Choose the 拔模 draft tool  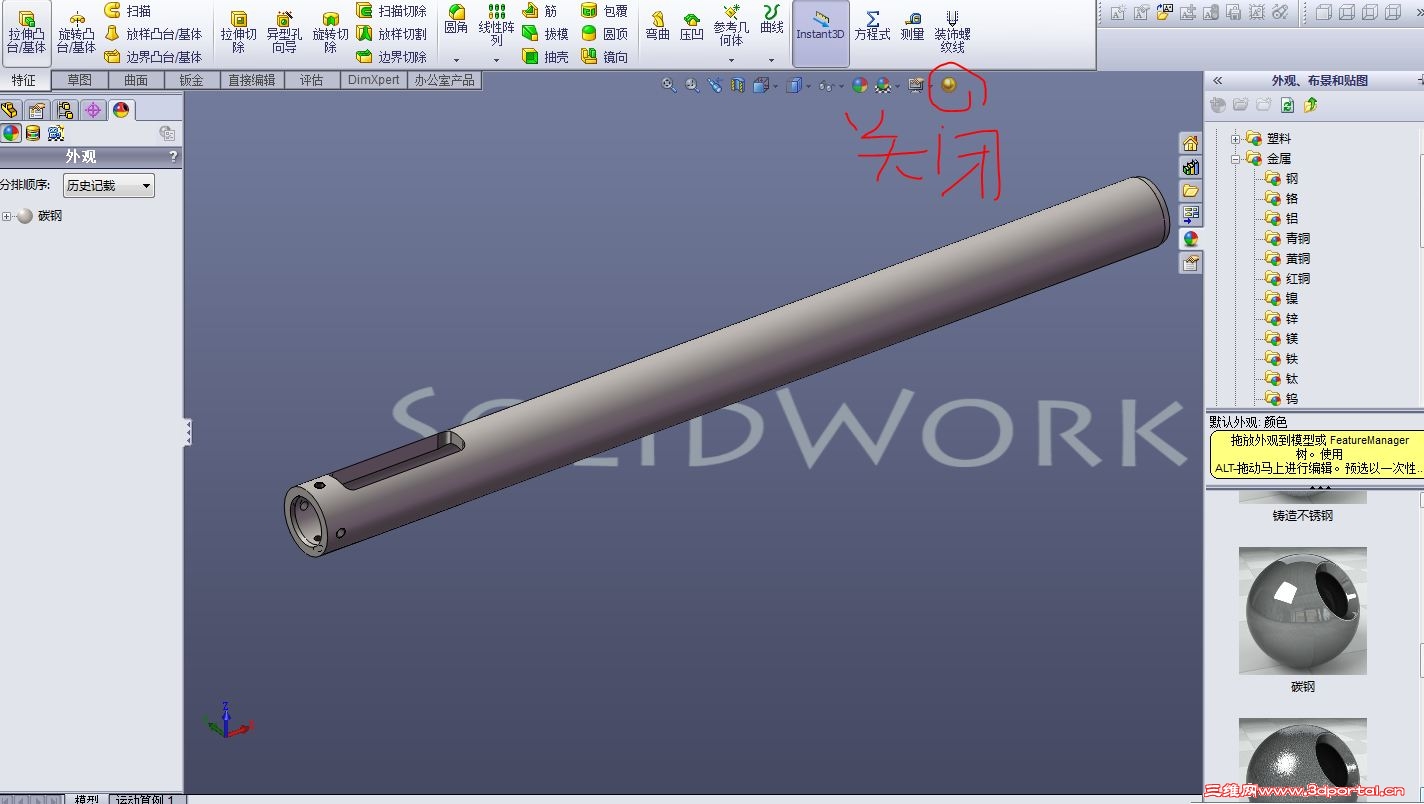pos(545,34)
